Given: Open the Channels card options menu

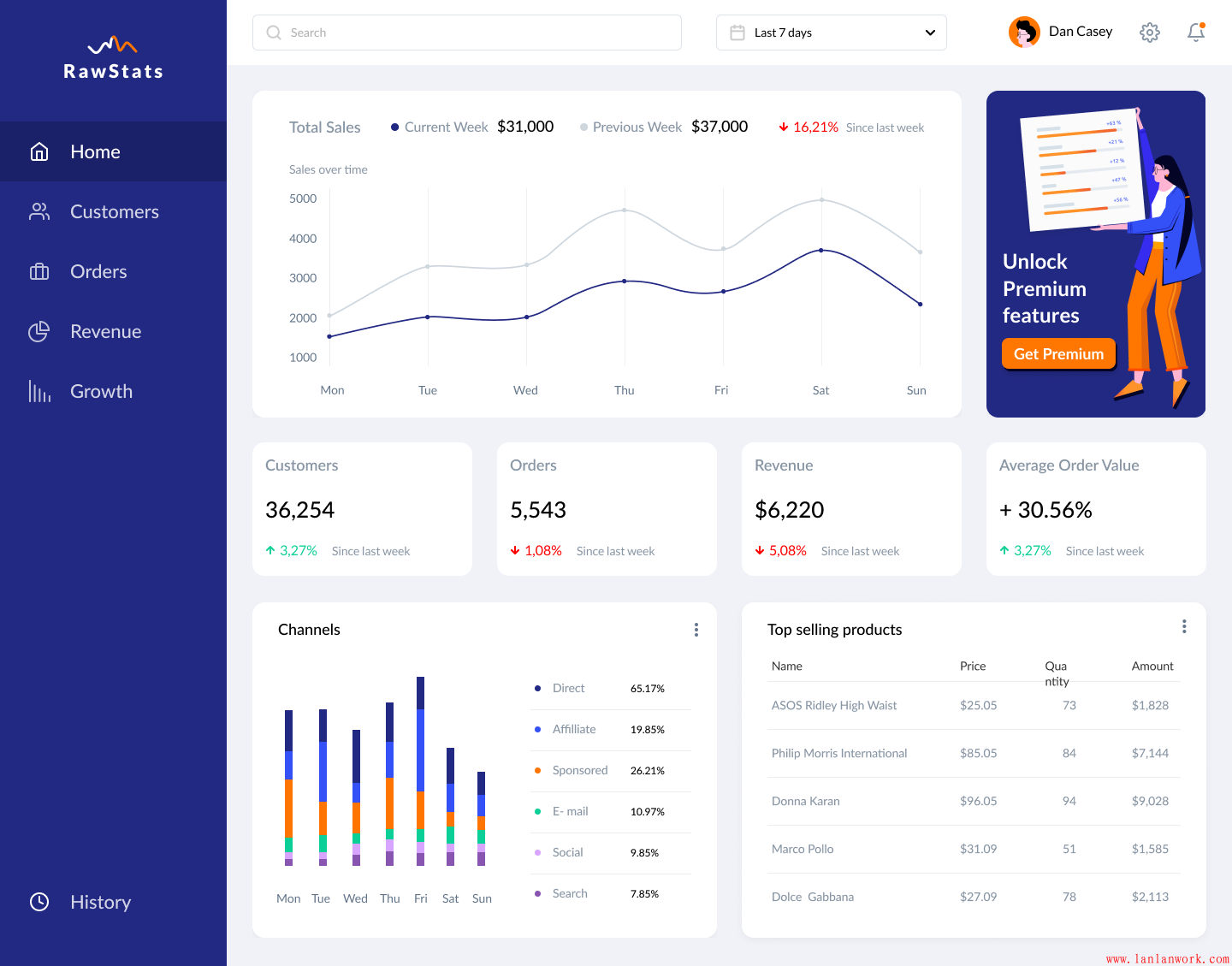Looking at the screenshot, I should pos(696,630).
